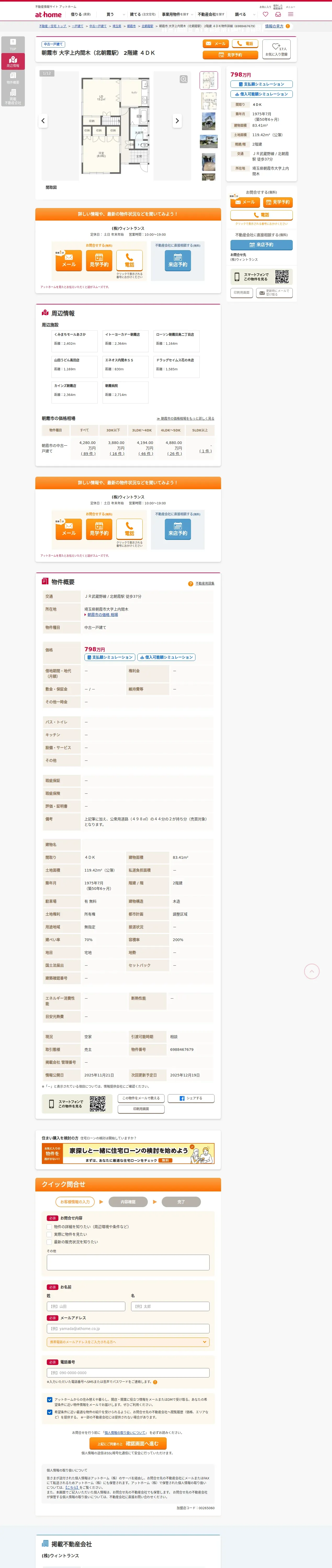Uncheck the 希望条件に近い最適な物件の紹介 consent checkbox
The height and width of the screenshot is (1568, 332).
49,1412
